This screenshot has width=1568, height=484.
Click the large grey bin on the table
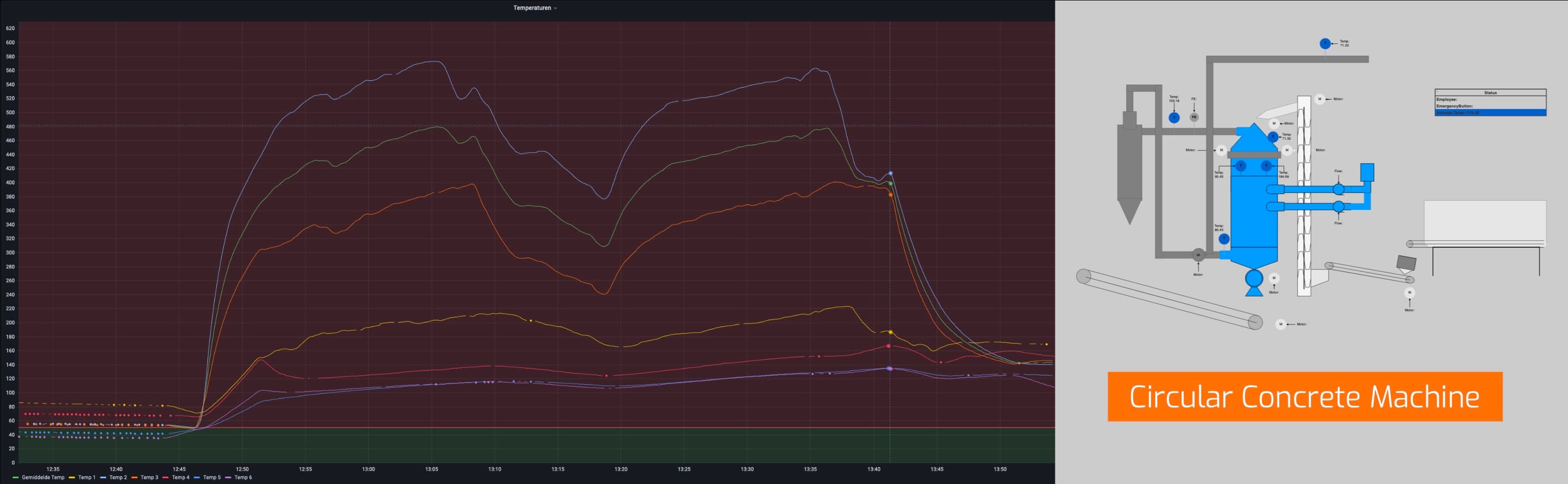(1485, 222)
